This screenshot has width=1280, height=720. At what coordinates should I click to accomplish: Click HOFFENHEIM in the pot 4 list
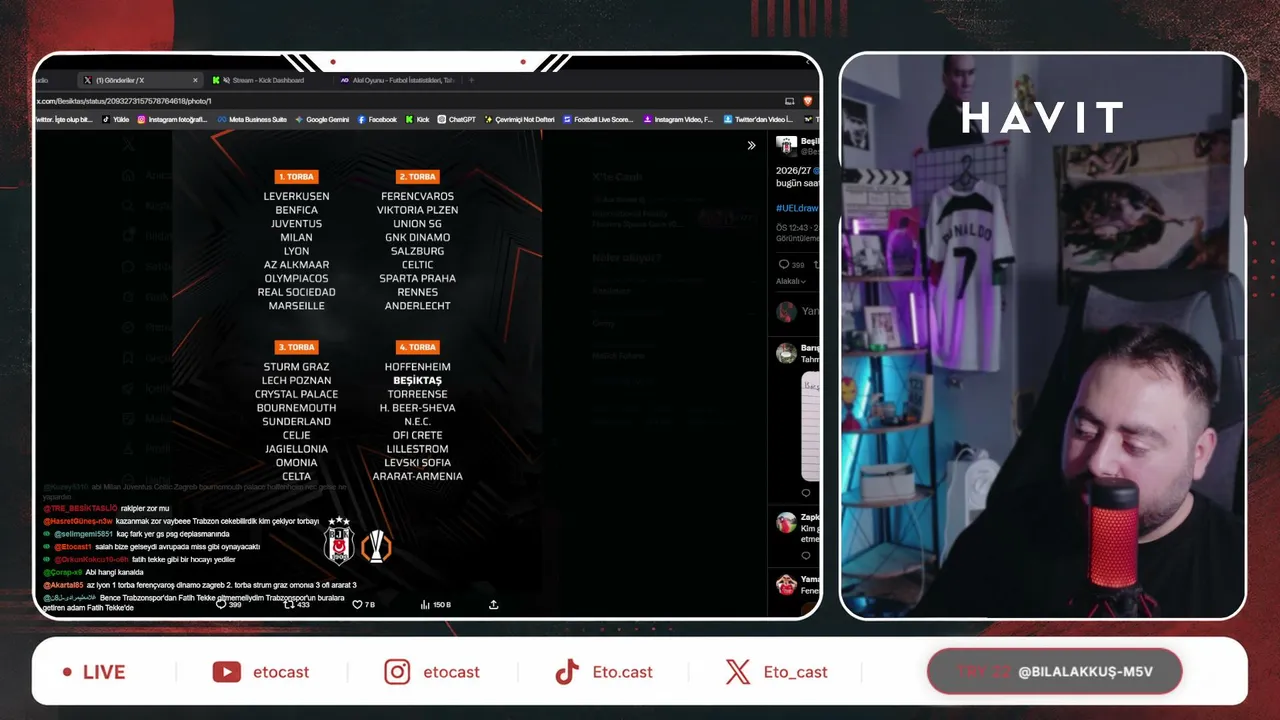417,367
